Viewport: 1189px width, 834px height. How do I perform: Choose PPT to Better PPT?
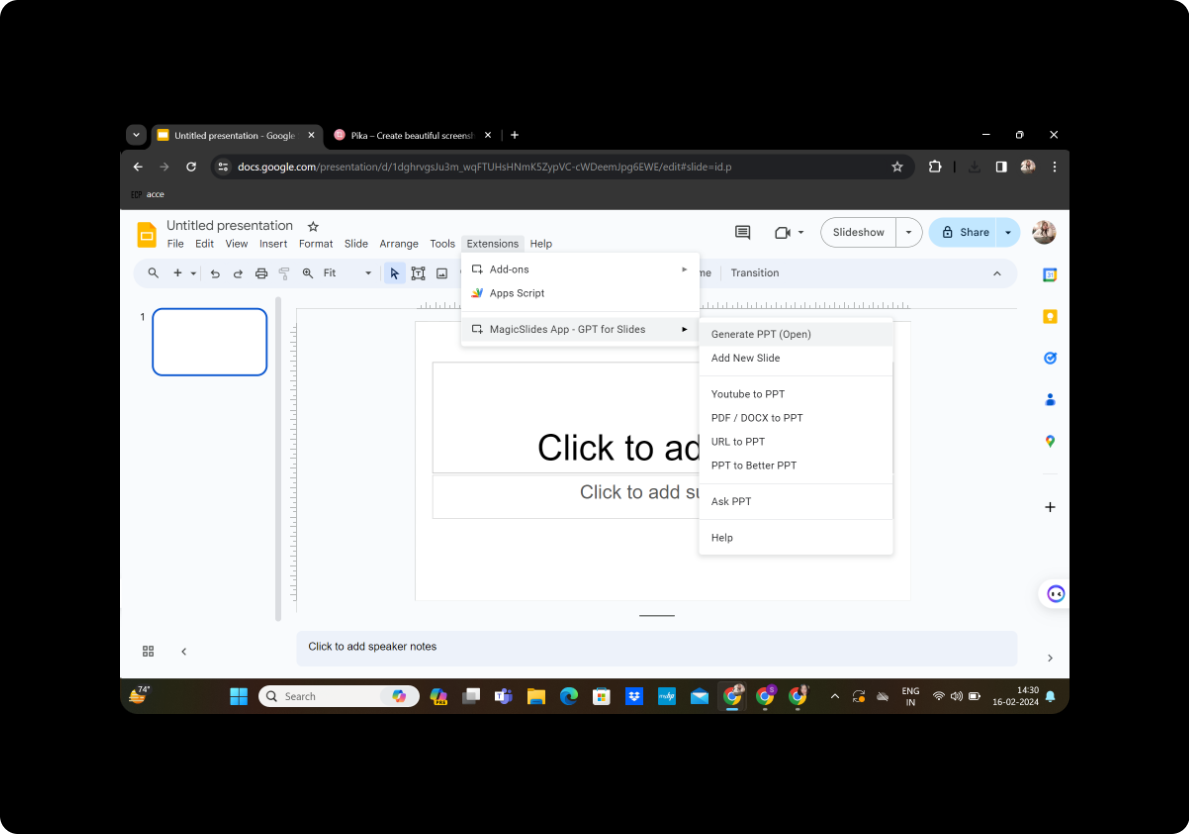point(795,466)
